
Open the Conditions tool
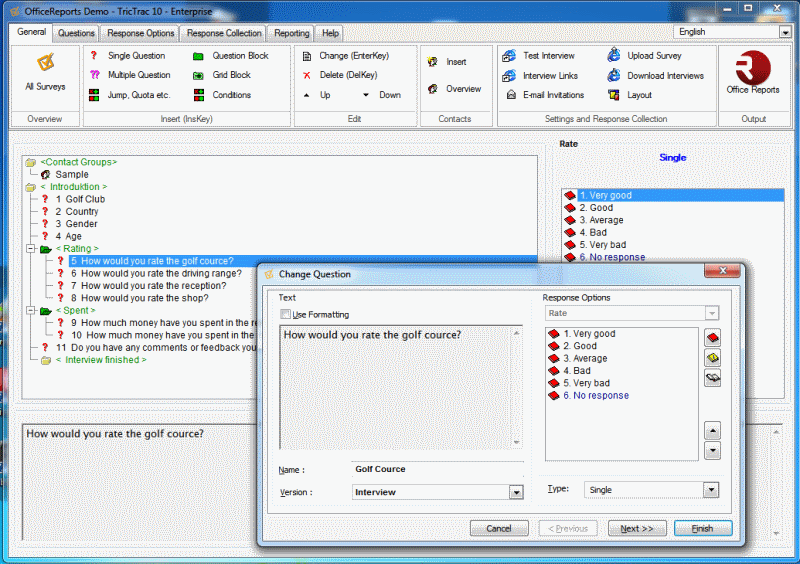click(x=222, y=95)
